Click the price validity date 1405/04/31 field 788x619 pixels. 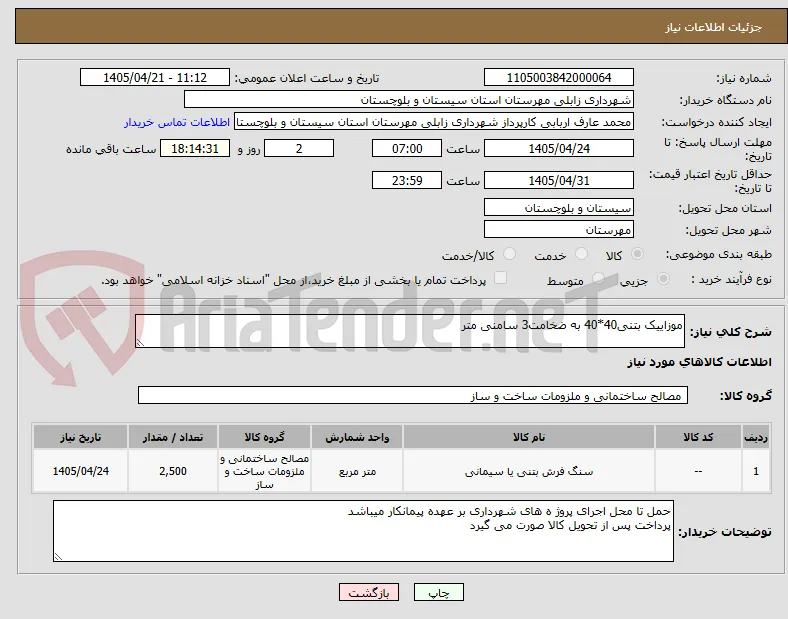558,180
